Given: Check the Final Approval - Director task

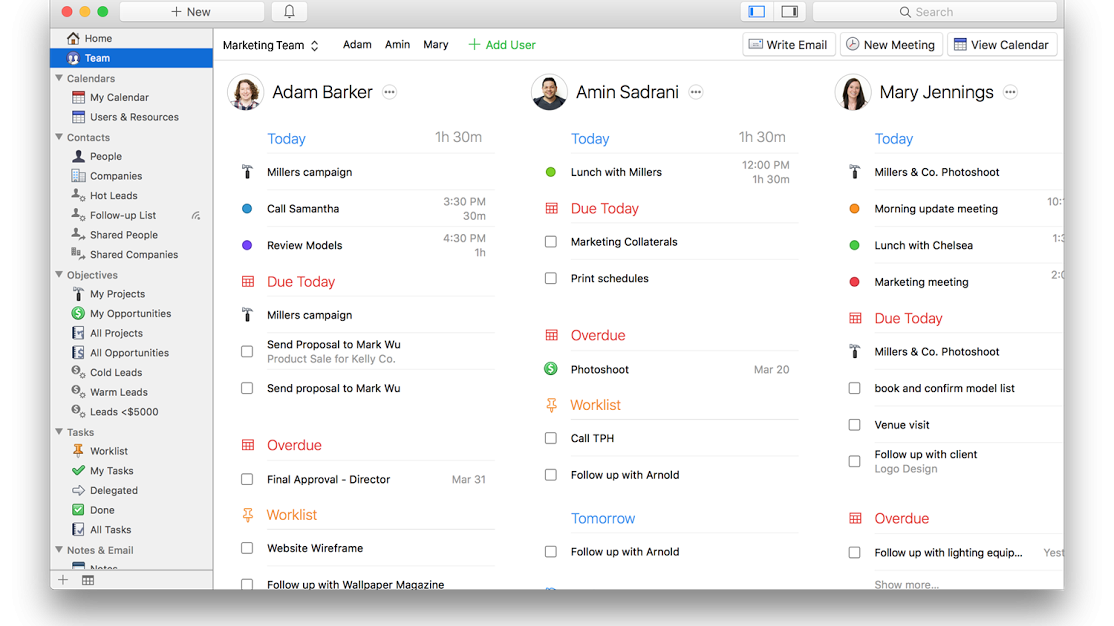Looking at the screenshot, I should click(x=247, y=480).
